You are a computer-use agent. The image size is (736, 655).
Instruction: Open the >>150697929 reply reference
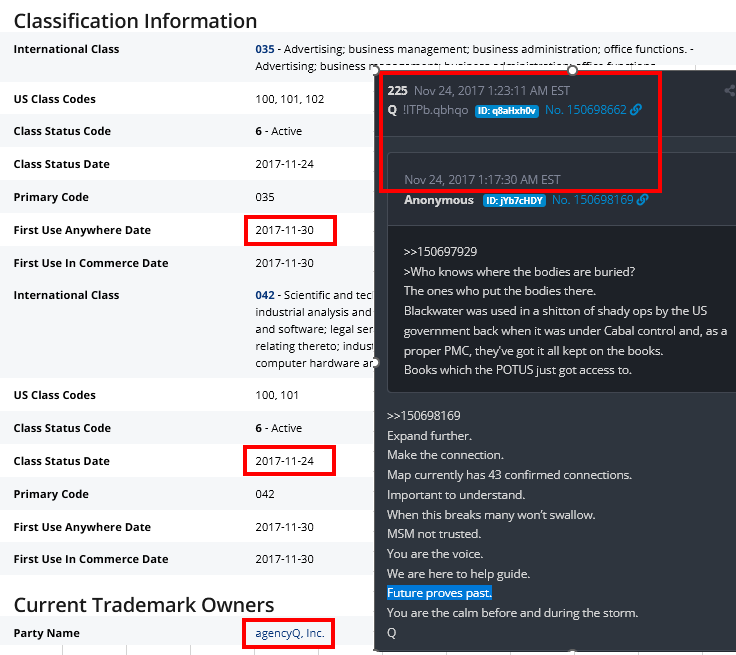[440, 252]
